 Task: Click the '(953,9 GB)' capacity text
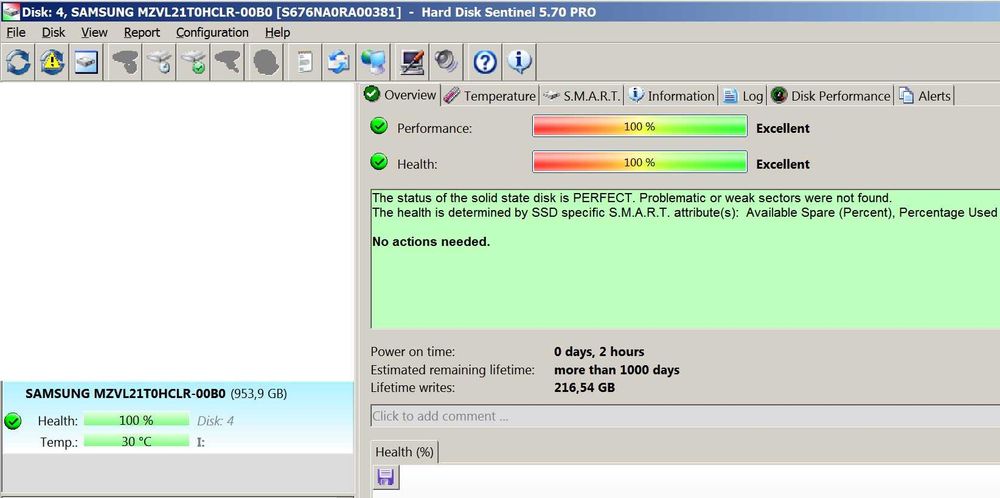click(258, 394)
